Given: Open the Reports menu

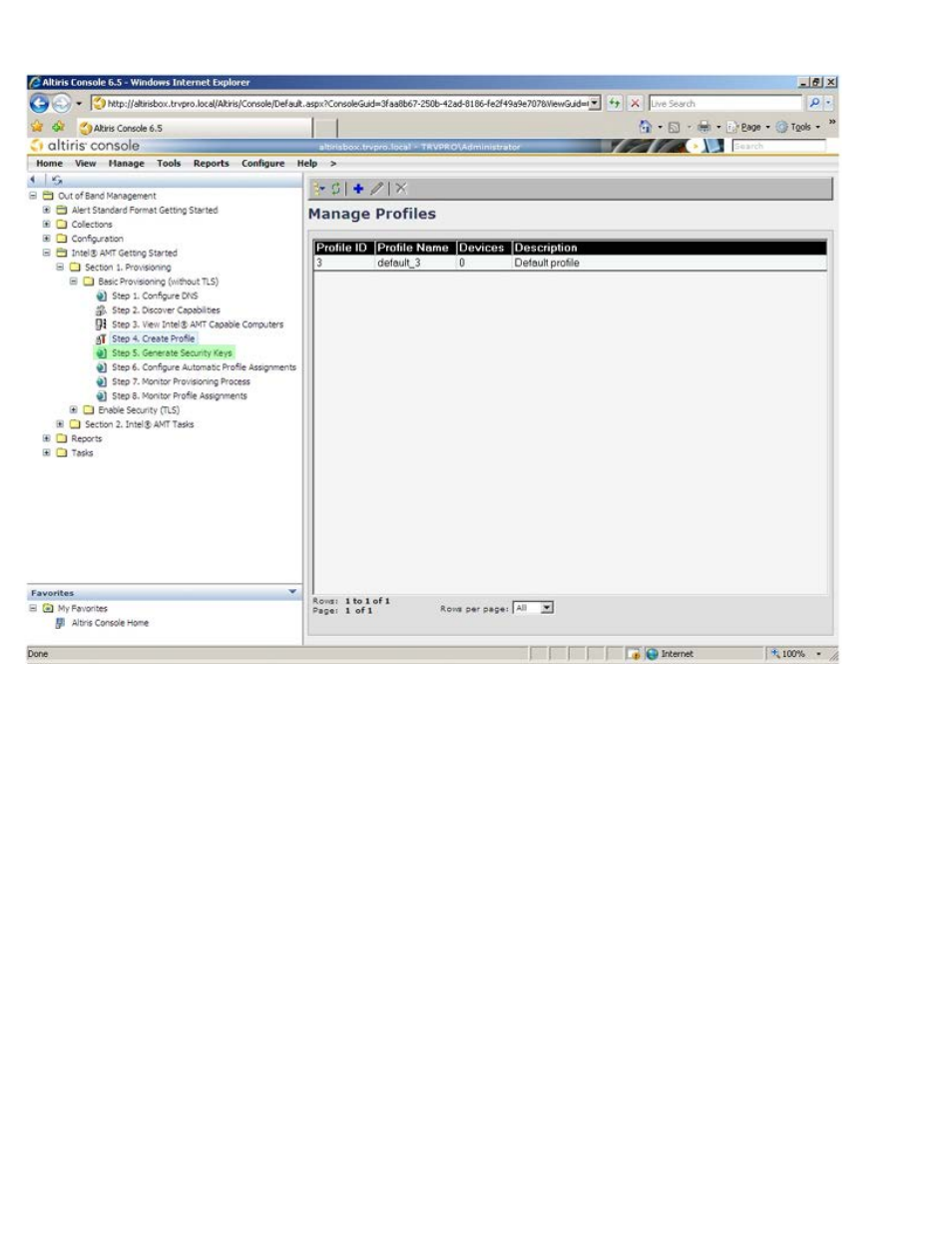Looking at the screenshot, I should pos(212,164).
